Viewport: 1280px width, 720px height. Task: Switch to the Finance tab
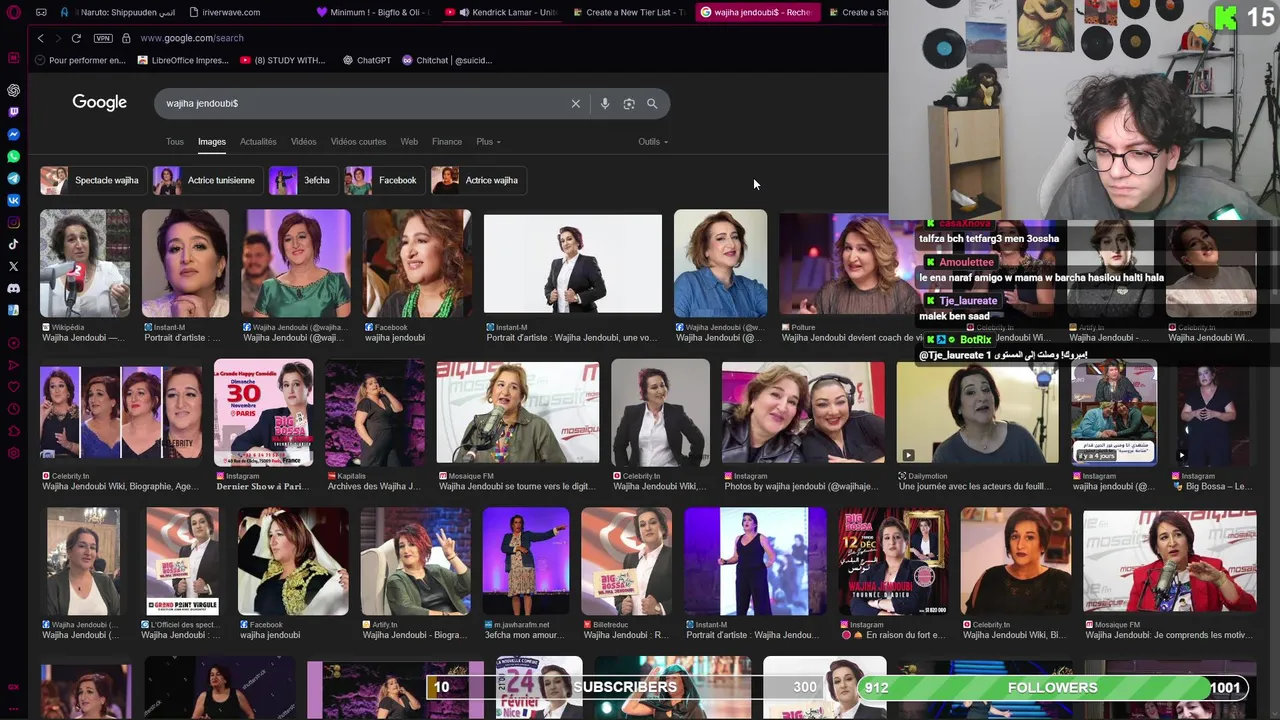(x=447, y=142)
